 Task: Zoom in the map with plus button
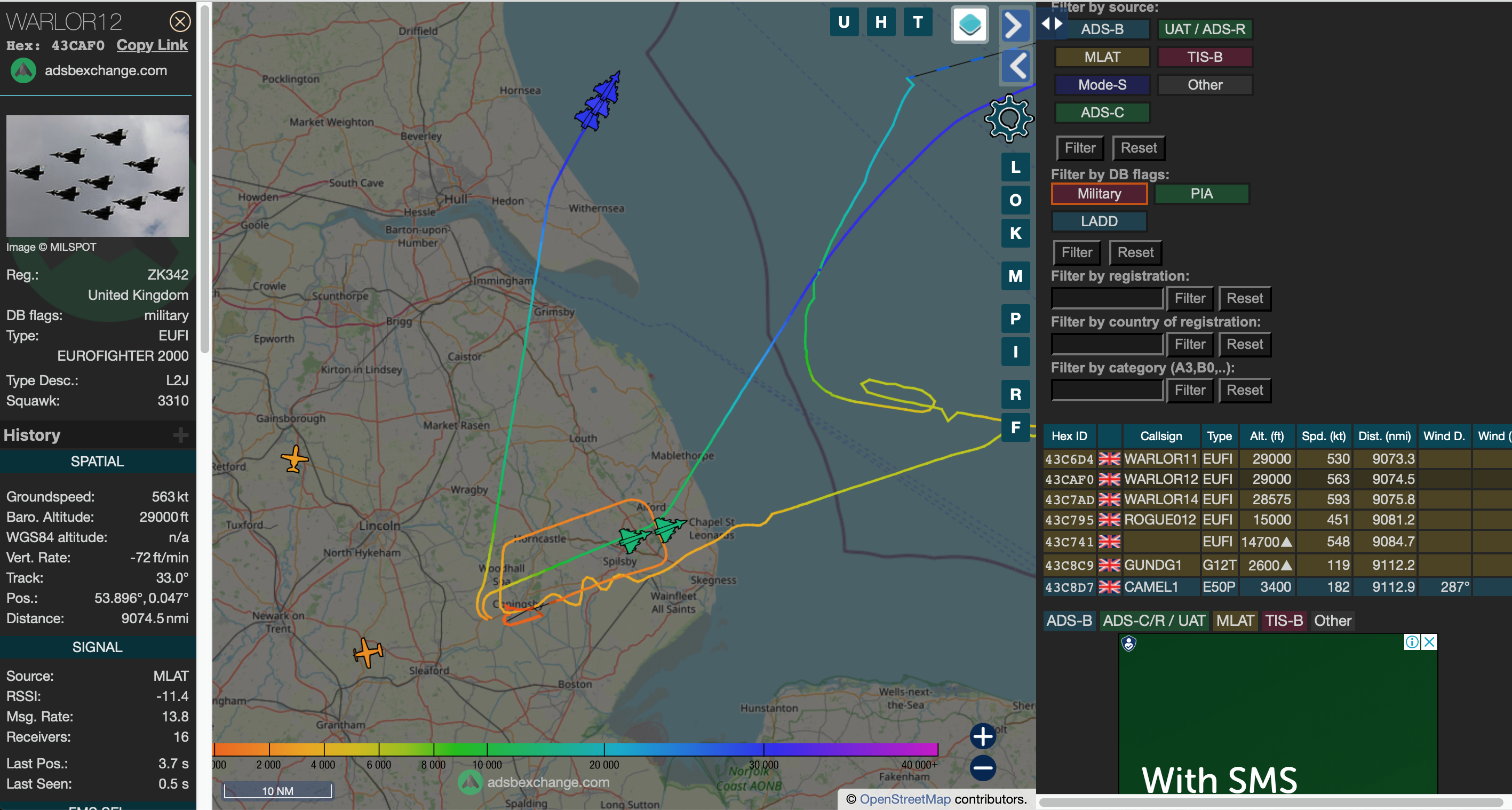tap(983, 736)
